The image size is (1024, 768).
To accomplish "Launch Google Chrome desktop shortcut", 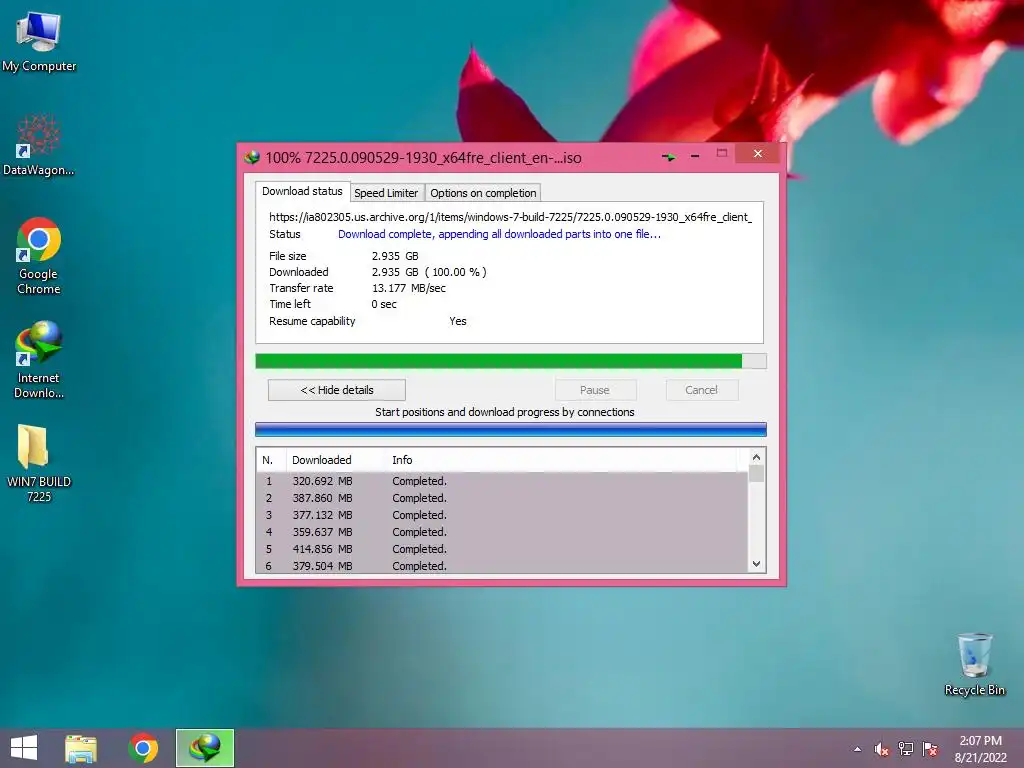I will (x=39, y=256).
